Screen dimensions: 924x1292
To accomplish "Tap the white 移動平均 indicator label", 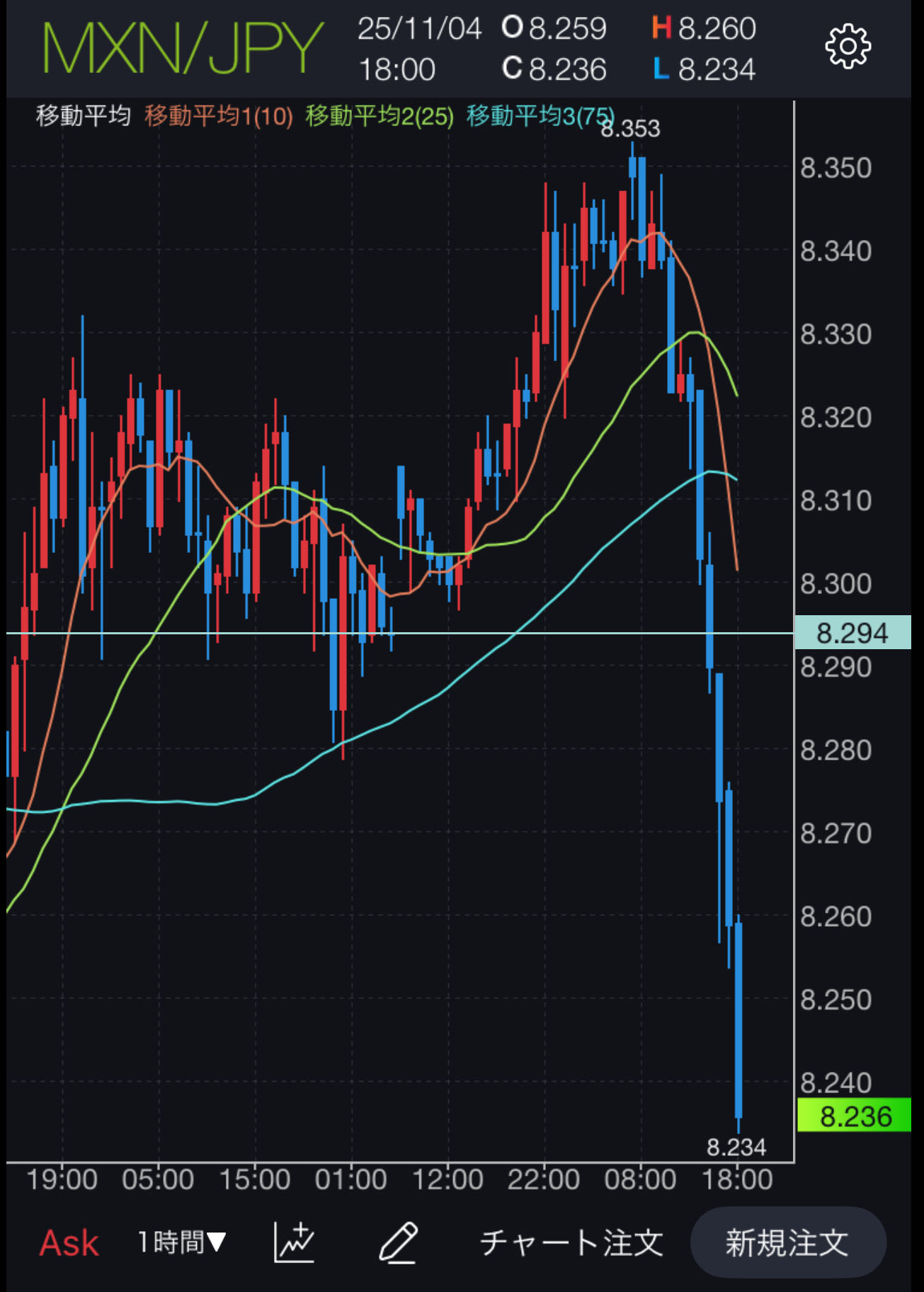I will tap(84, 115).
